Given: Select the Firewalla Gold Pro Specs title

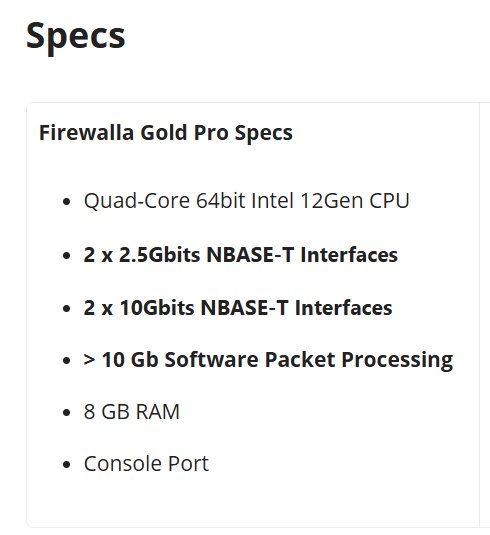Looking at the screenshot, I should pyautogui.click(x=166, y=133).
